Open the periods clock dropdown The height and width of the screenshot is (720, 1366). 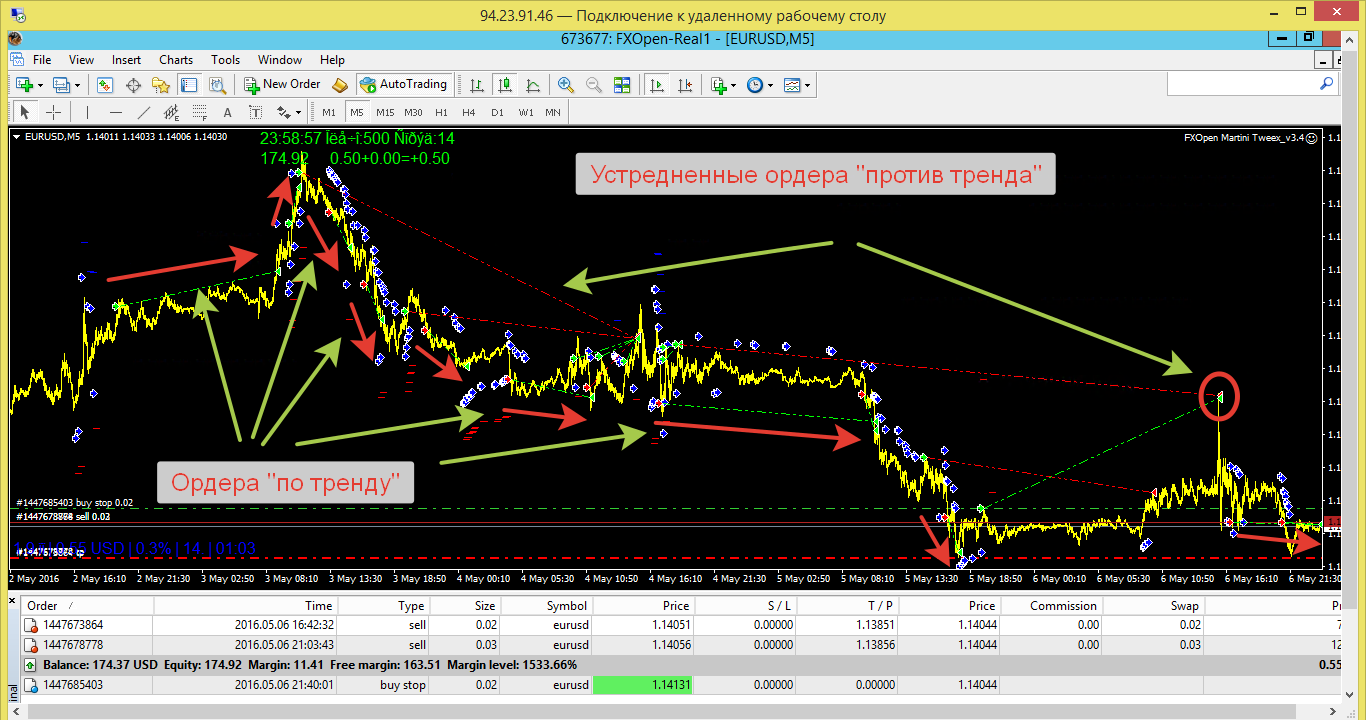point(759,85)
